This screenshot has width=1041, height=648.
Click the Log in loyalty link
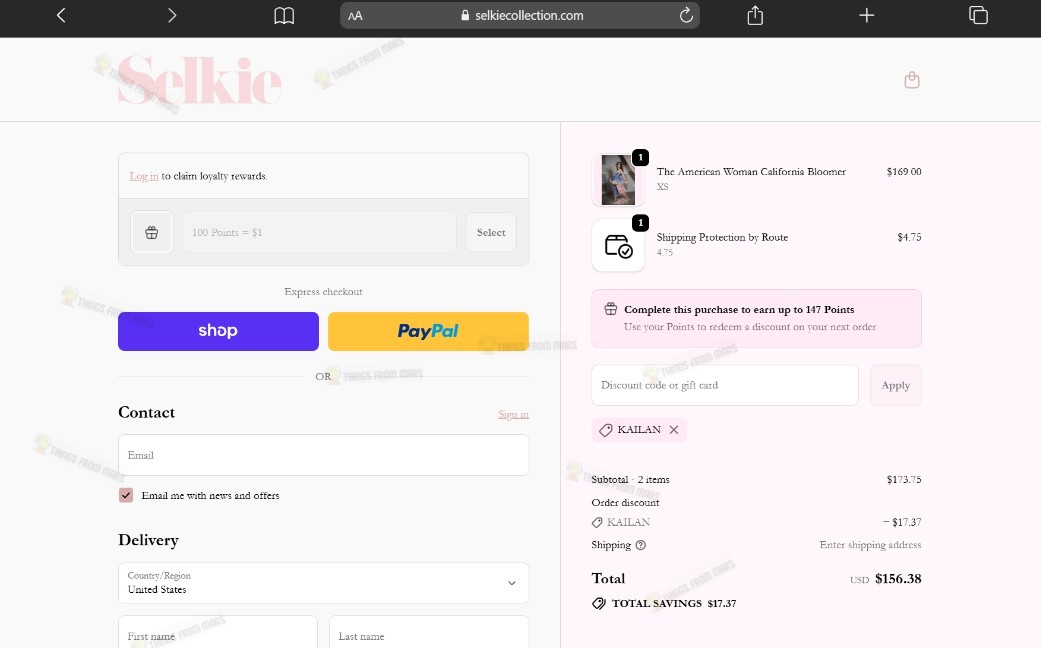pyautogui.click(x=143, y=176)
